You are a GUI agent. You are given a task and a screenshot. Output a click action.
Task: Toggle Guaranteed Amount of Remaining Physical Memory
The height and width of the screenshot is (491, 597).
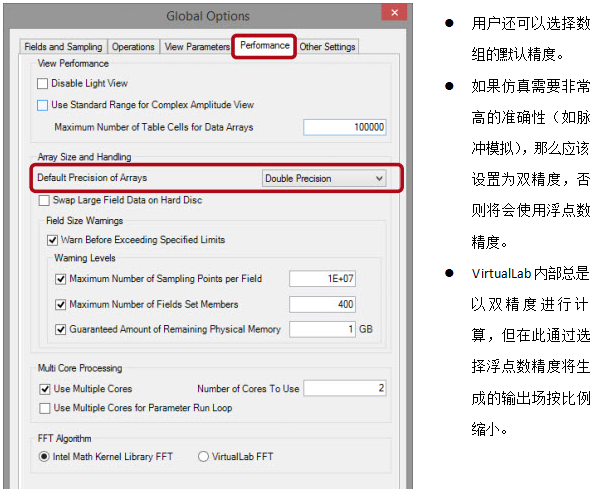click(x=61, y=329)
